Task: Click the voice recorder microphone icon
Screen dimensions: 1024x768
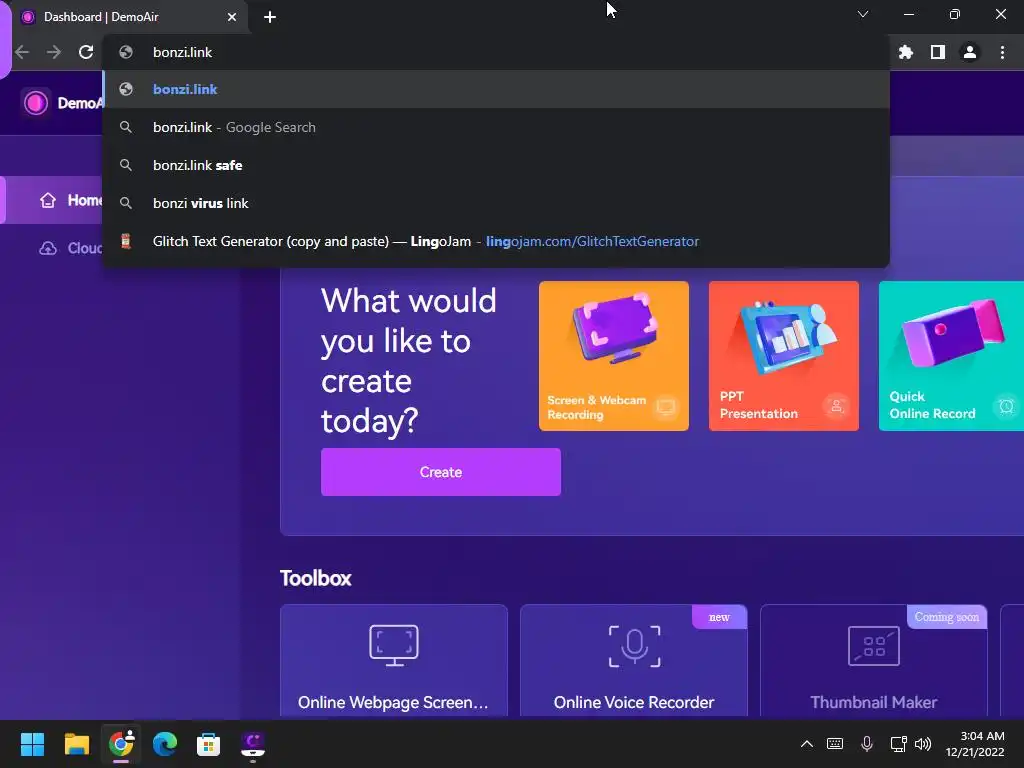Action: coord(634,647)
